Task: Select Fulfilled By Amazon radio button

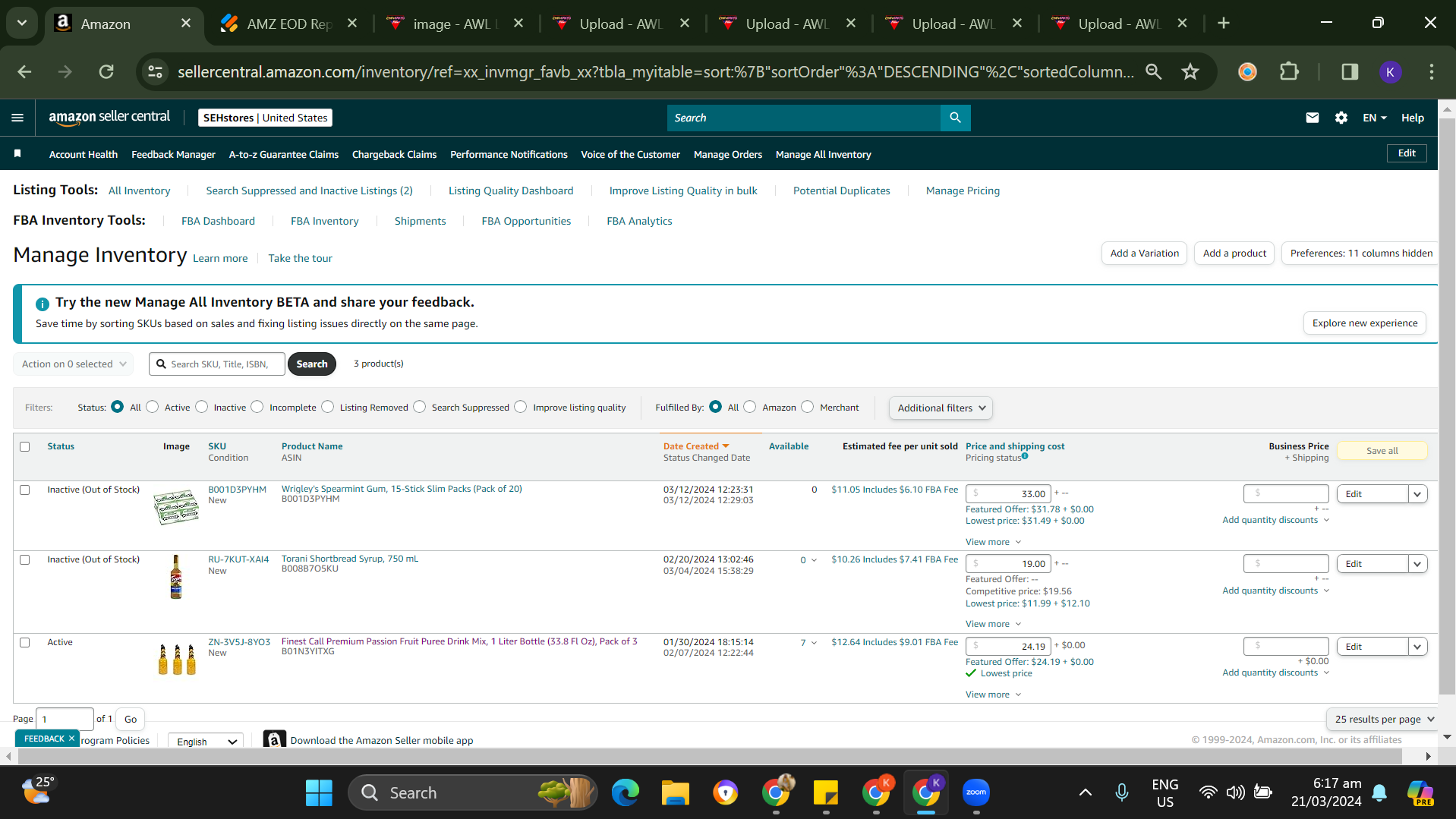Action: (750, 407)
